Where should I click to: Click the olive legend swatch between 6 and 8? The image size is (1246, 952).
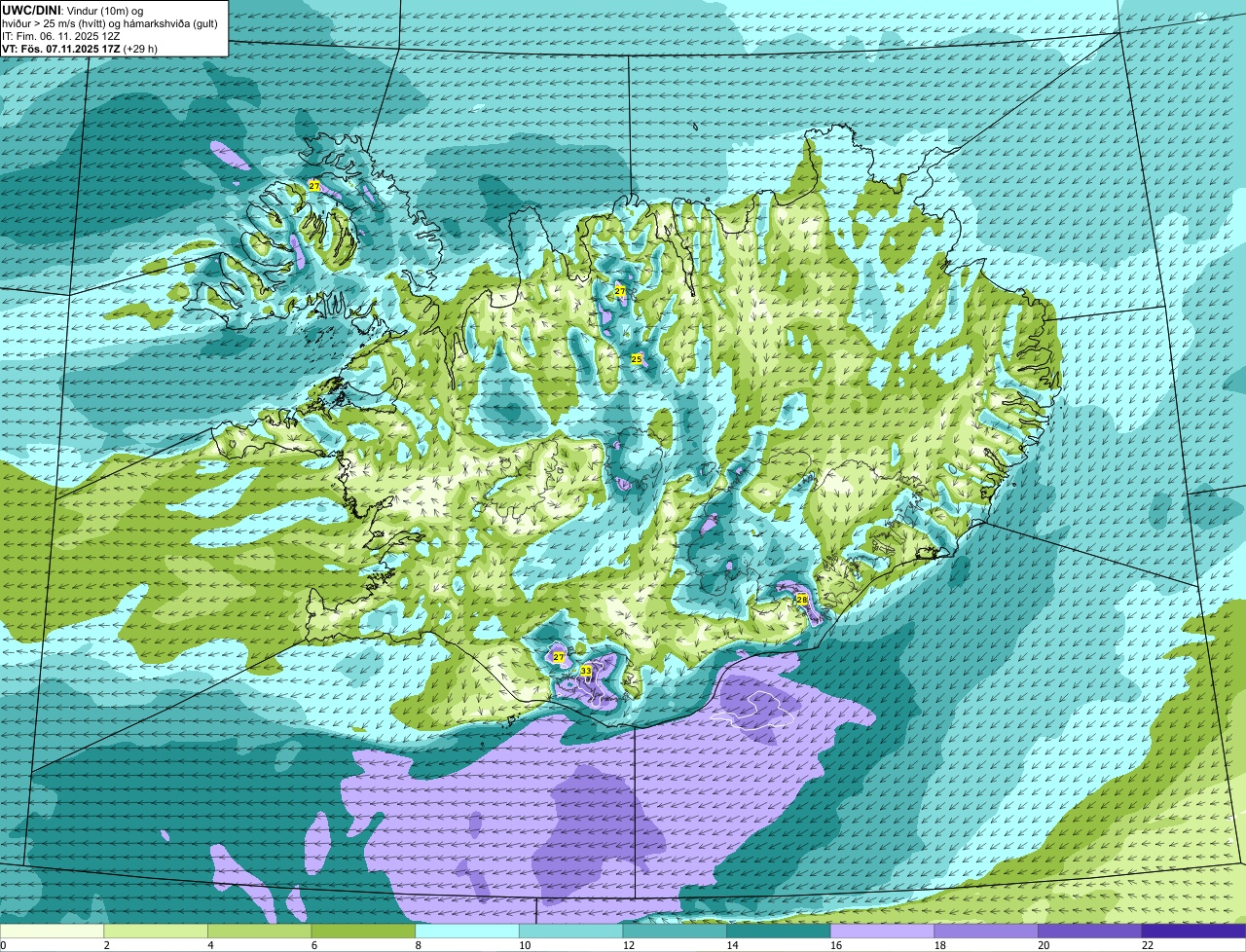coord(363,932)
